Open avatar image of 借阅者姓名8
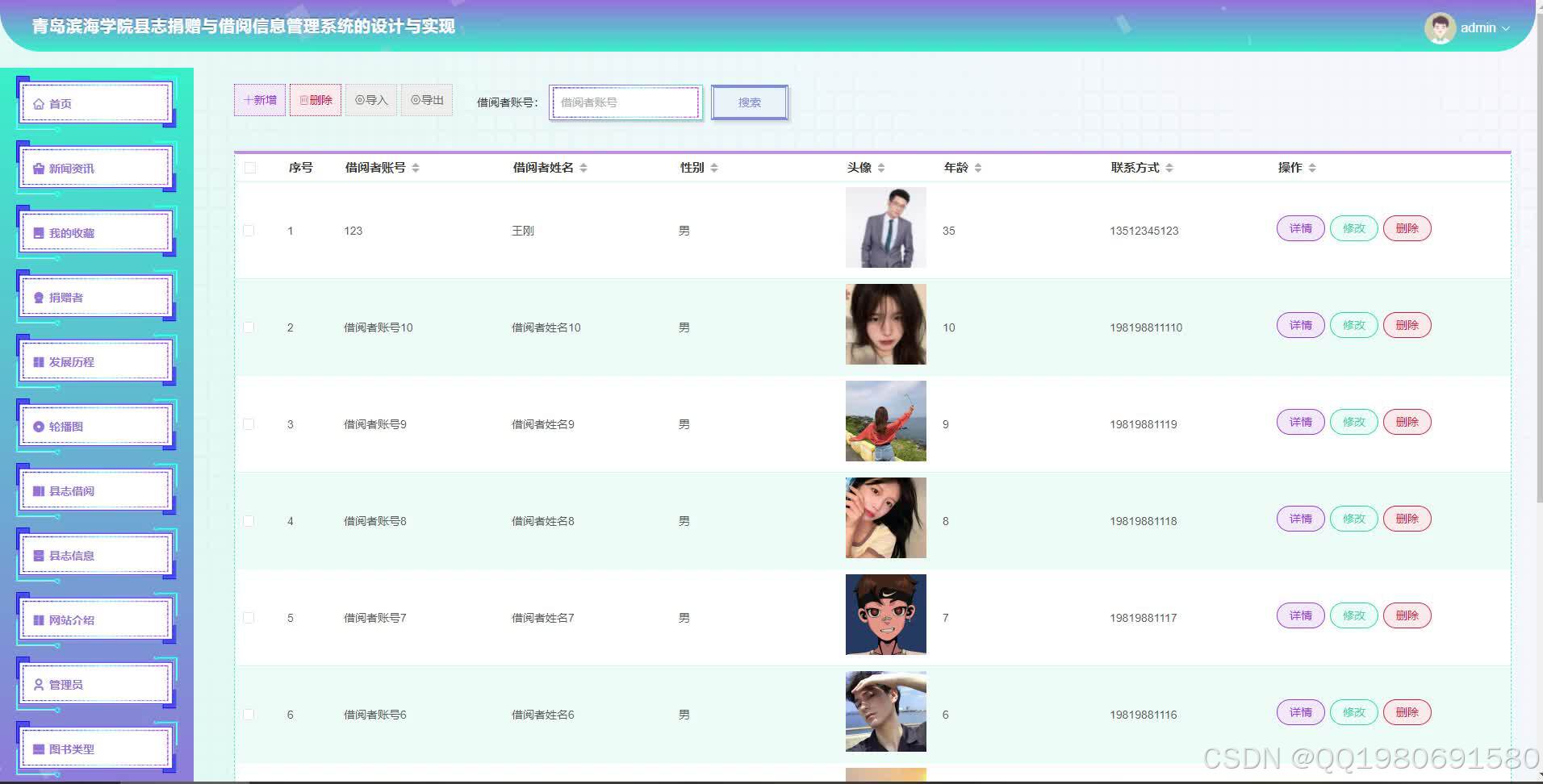This screenshot has width=1543, height=784. (x=886, y=518)
